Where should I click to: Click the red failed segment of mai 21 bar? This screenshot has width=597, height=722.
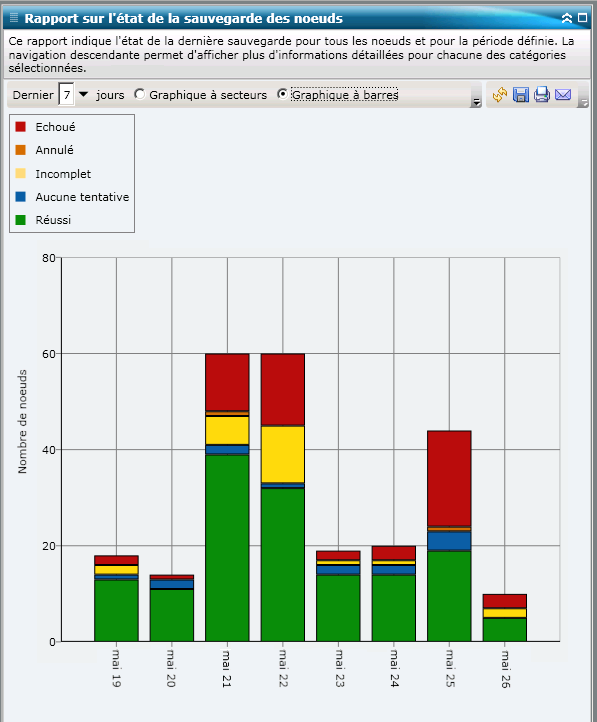tap(227, 382)
